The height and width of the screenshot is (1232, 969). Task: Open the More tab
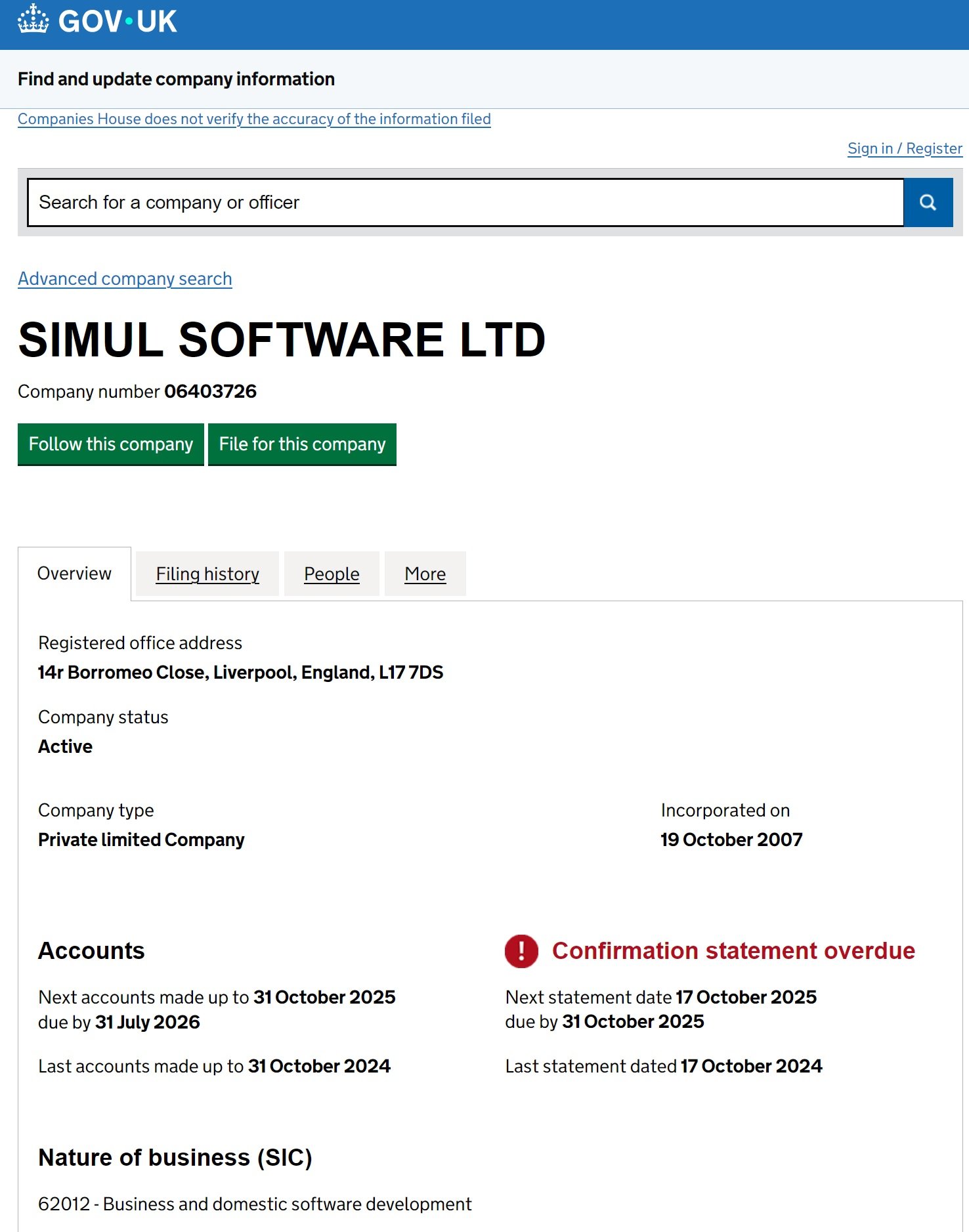coord(425,574)
